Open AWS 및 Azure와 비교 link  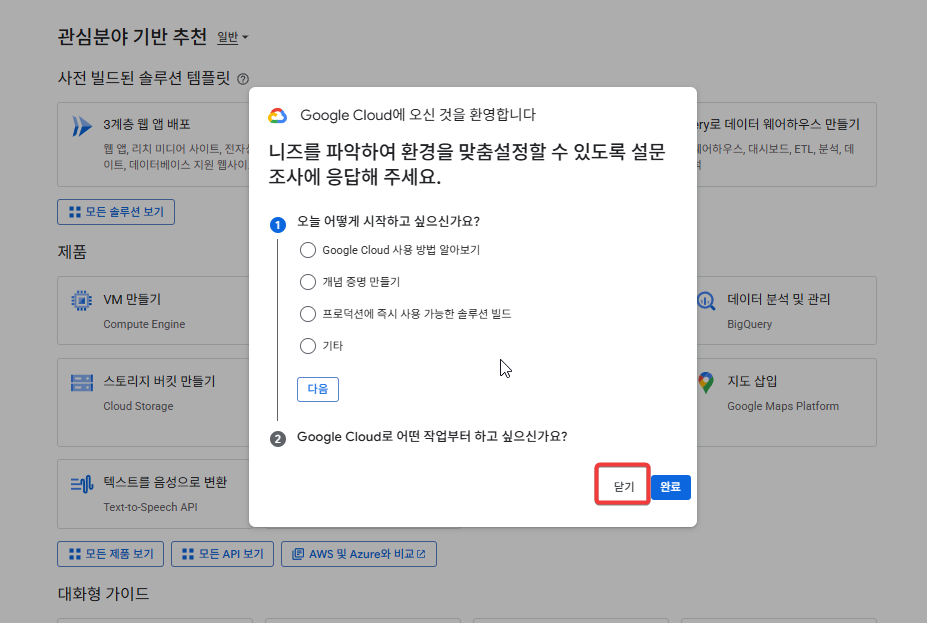[x=359, y=554]
